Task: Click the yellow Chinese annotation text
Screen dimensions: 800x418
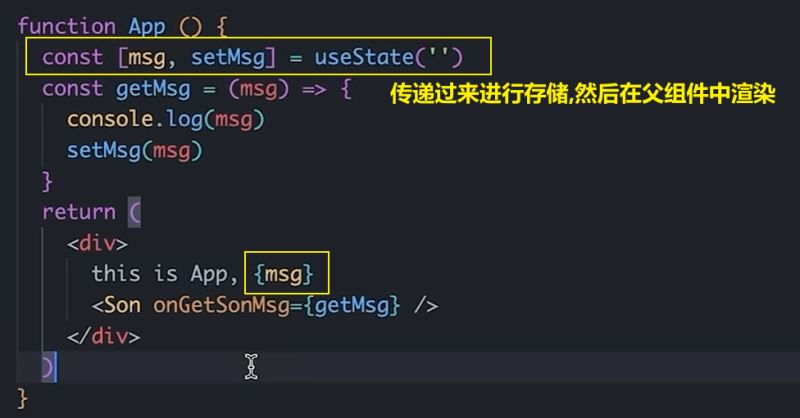Action: coord(583,93)
